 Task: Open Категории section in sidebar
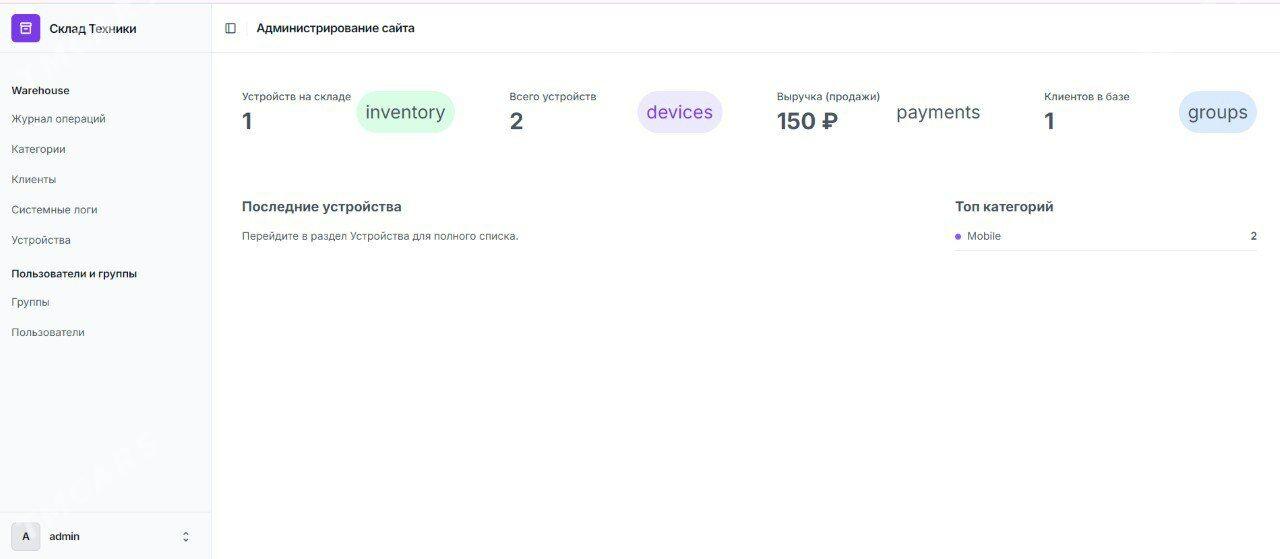39,149
